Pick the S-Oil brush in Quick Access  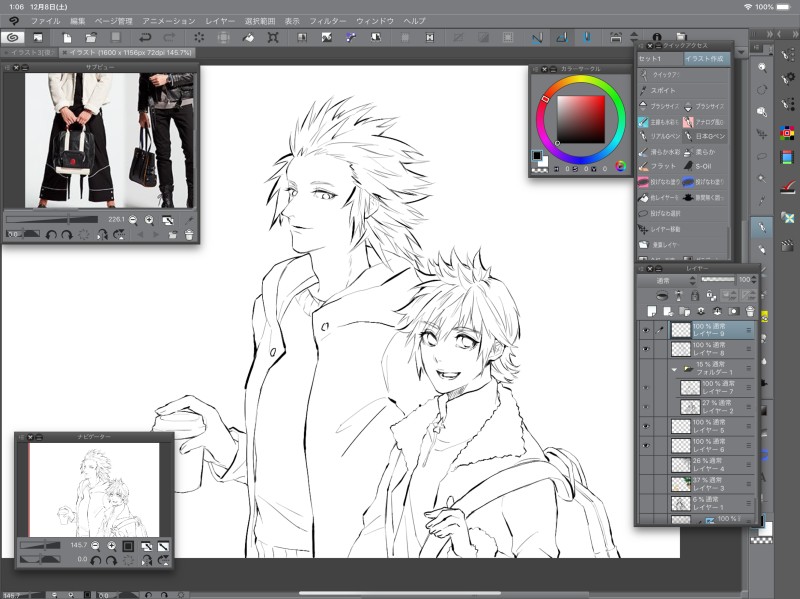coord(704,165)
